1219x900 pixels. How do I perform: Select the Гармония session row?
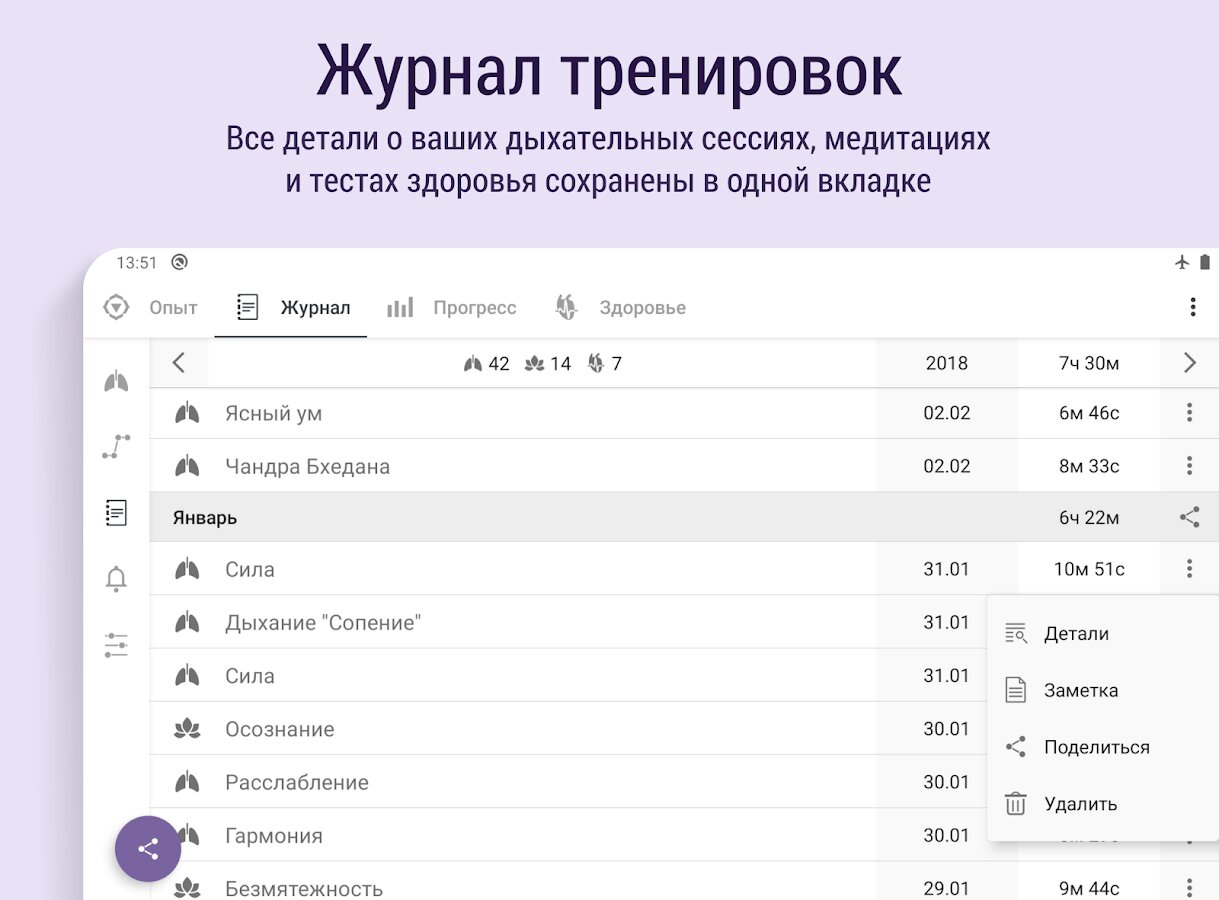coord(568,835)
